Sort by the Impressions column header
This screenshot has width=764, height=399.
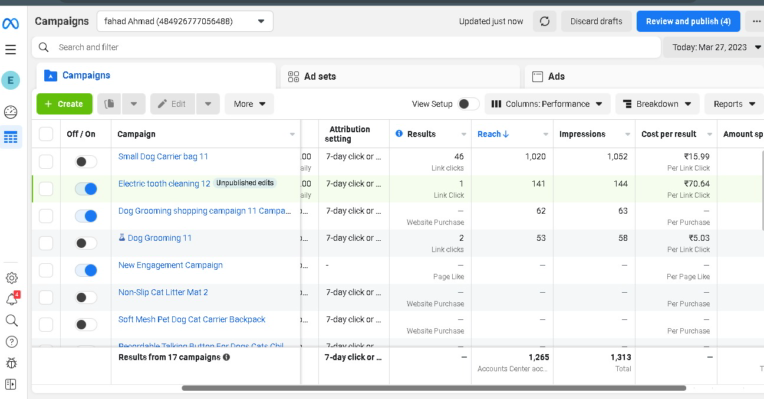click(x=582, y=134)
